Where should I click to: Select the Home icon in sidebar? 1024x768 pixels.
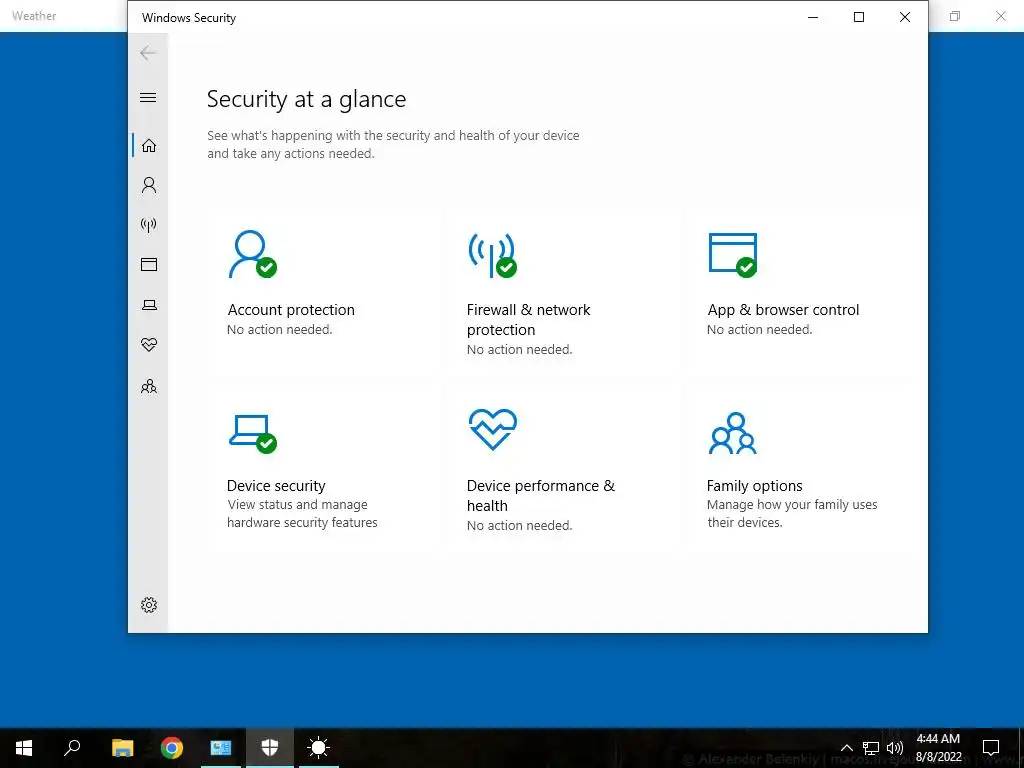149,145
